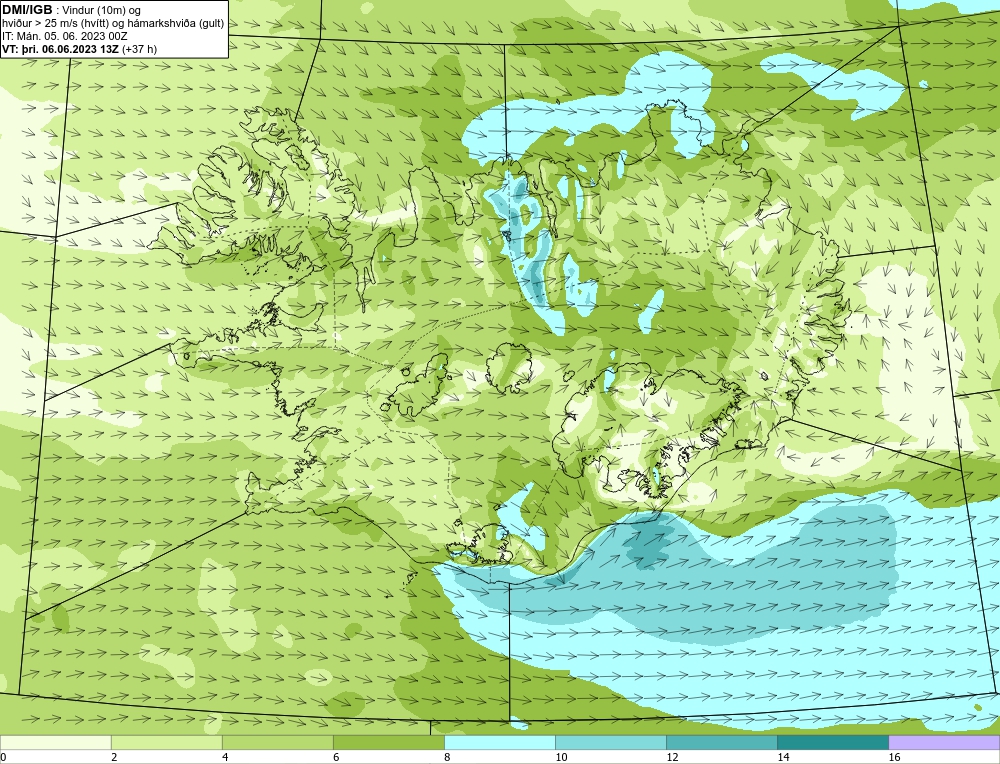Image resolution: width=1000 pixels, height=764 pixels.
Task: Click the legend scale label '14'
Action: pos(783,757)
